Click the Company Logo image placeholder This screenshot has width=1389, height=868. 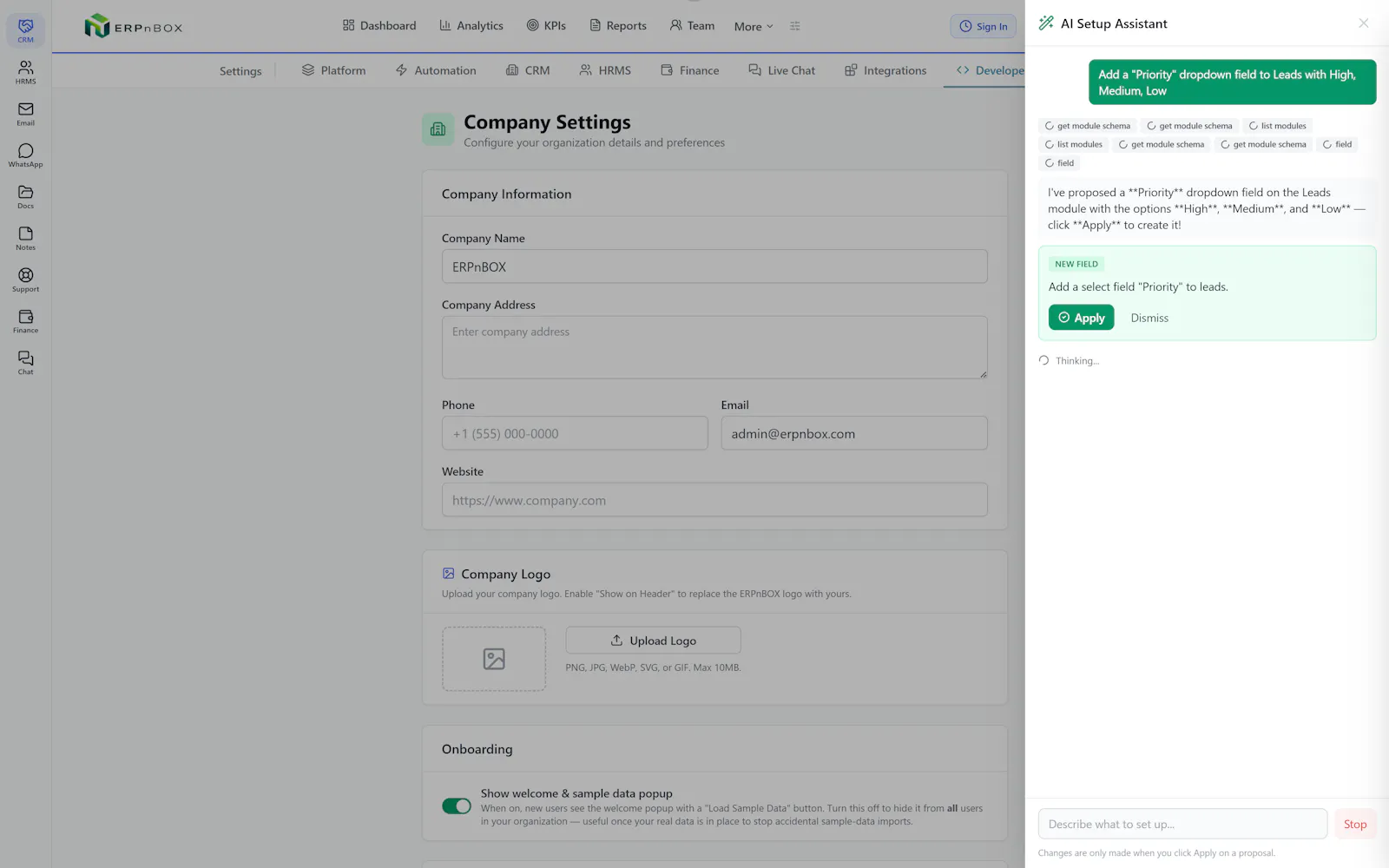[494, 659]
